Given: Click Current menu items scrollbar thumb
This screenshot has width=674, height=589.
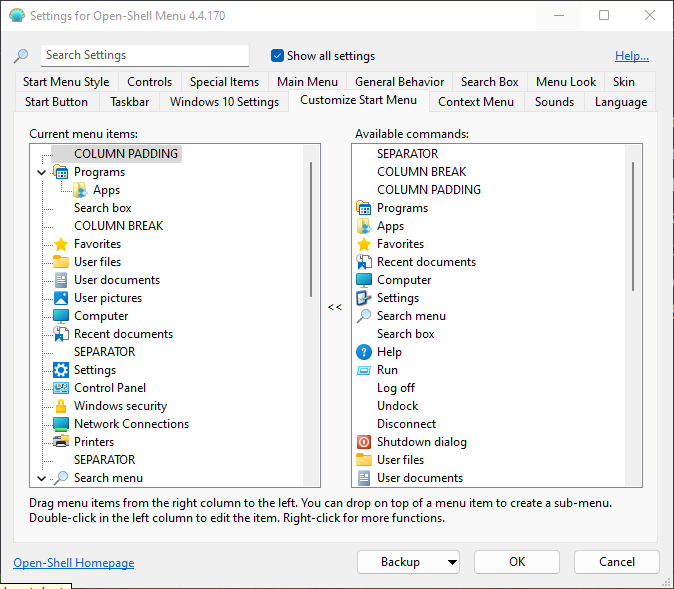Looking at the screenshot, I should tap(310, 229).
